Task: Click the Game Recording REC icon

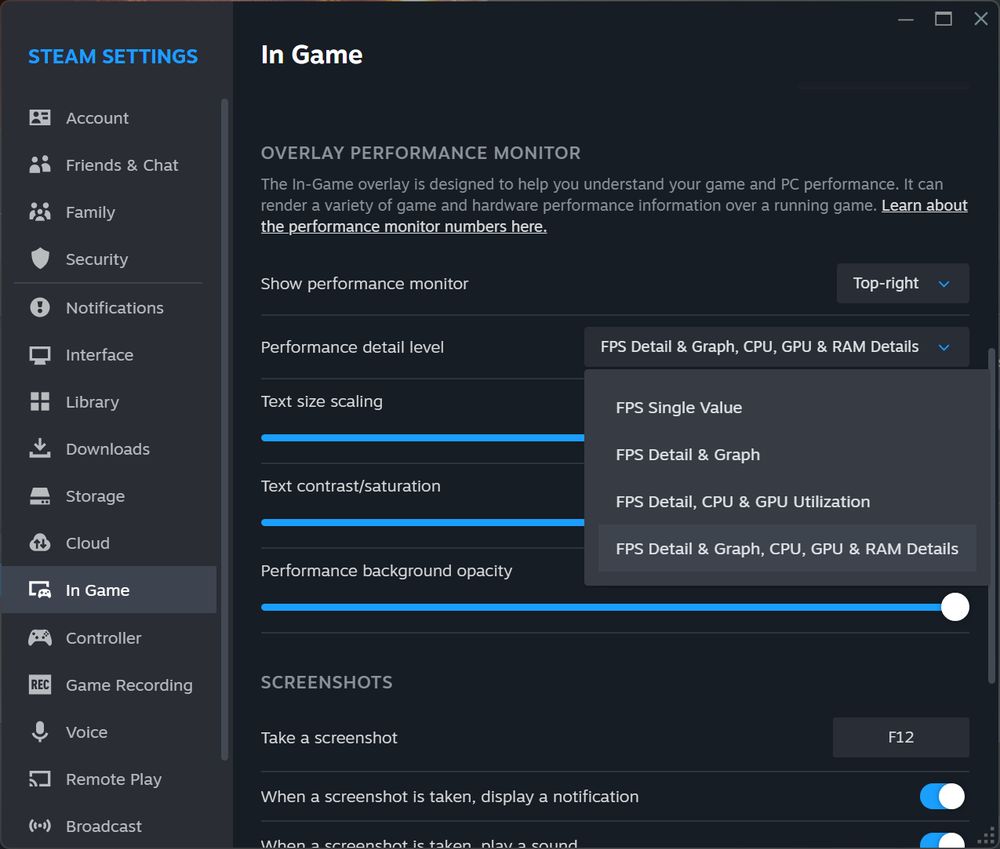Action: point(40,684)
